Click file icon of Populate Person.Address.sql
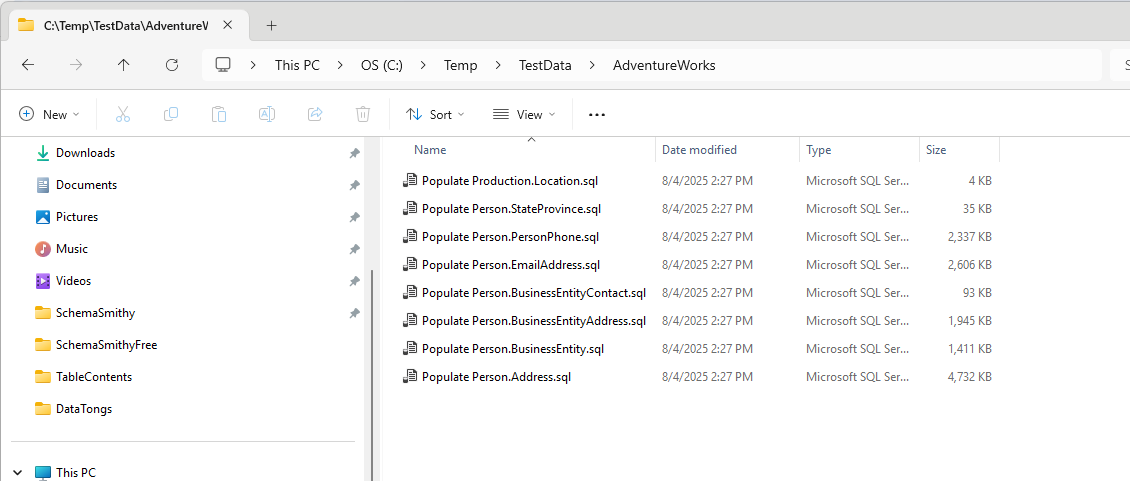Viewport: 1130px width, 481px height. (410, 376)
